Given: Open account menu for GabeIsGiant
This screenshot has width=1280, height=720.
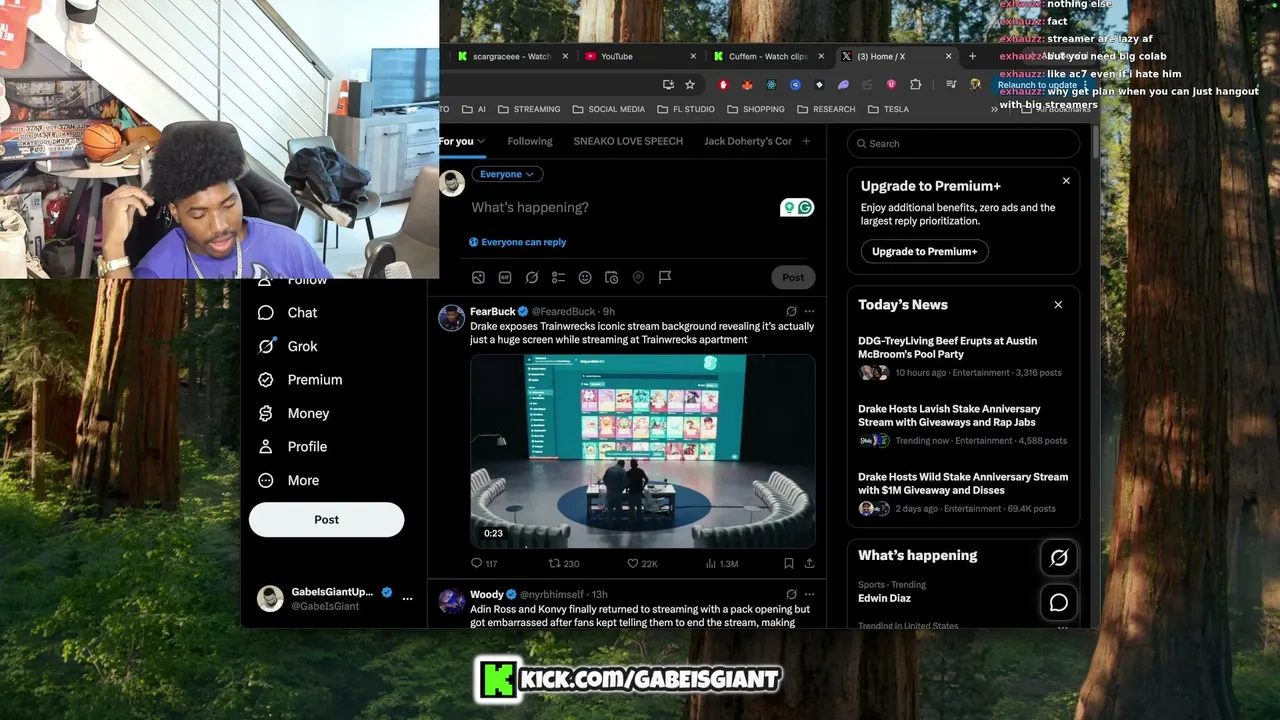Looking at the screenshot, I should (407, 598).
